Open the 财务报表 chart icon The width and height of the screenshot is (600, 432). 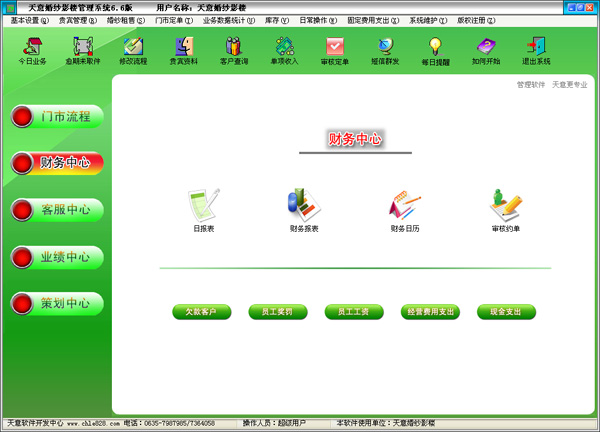click(x=303, y=207)
